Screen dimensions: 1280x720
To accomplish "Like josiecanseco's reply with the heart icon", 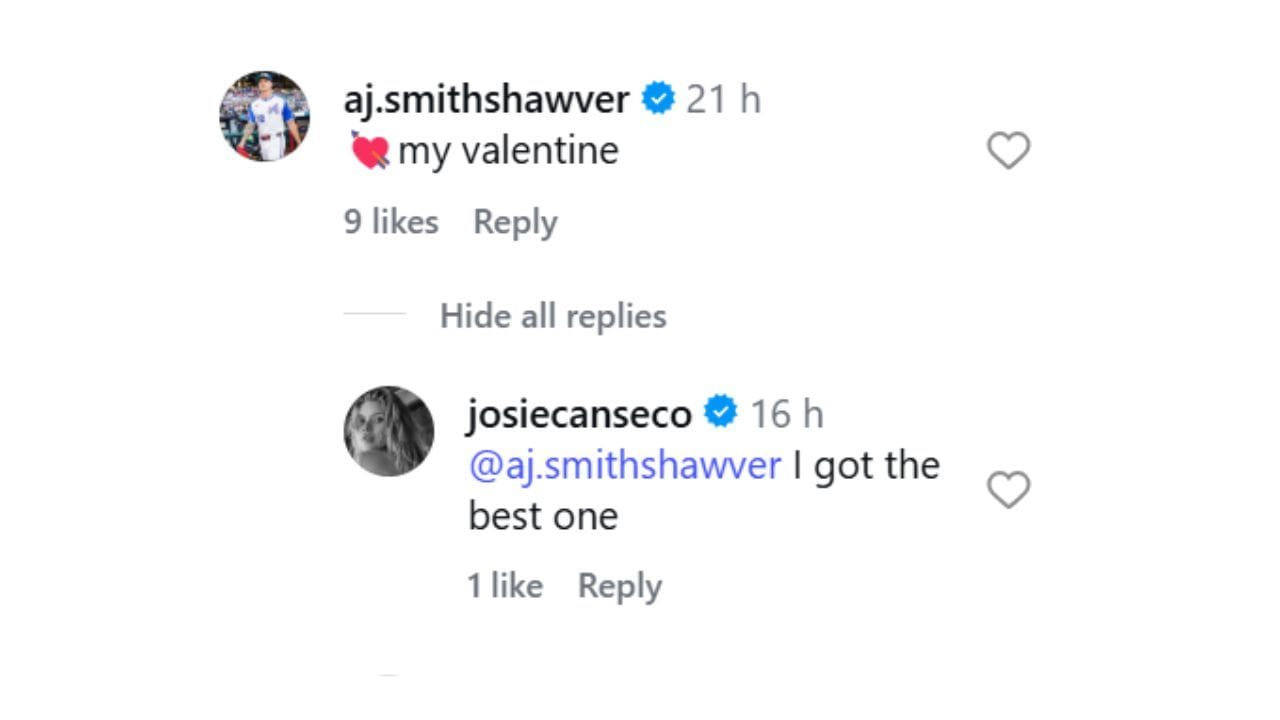I will click(x=1007, y=489).
